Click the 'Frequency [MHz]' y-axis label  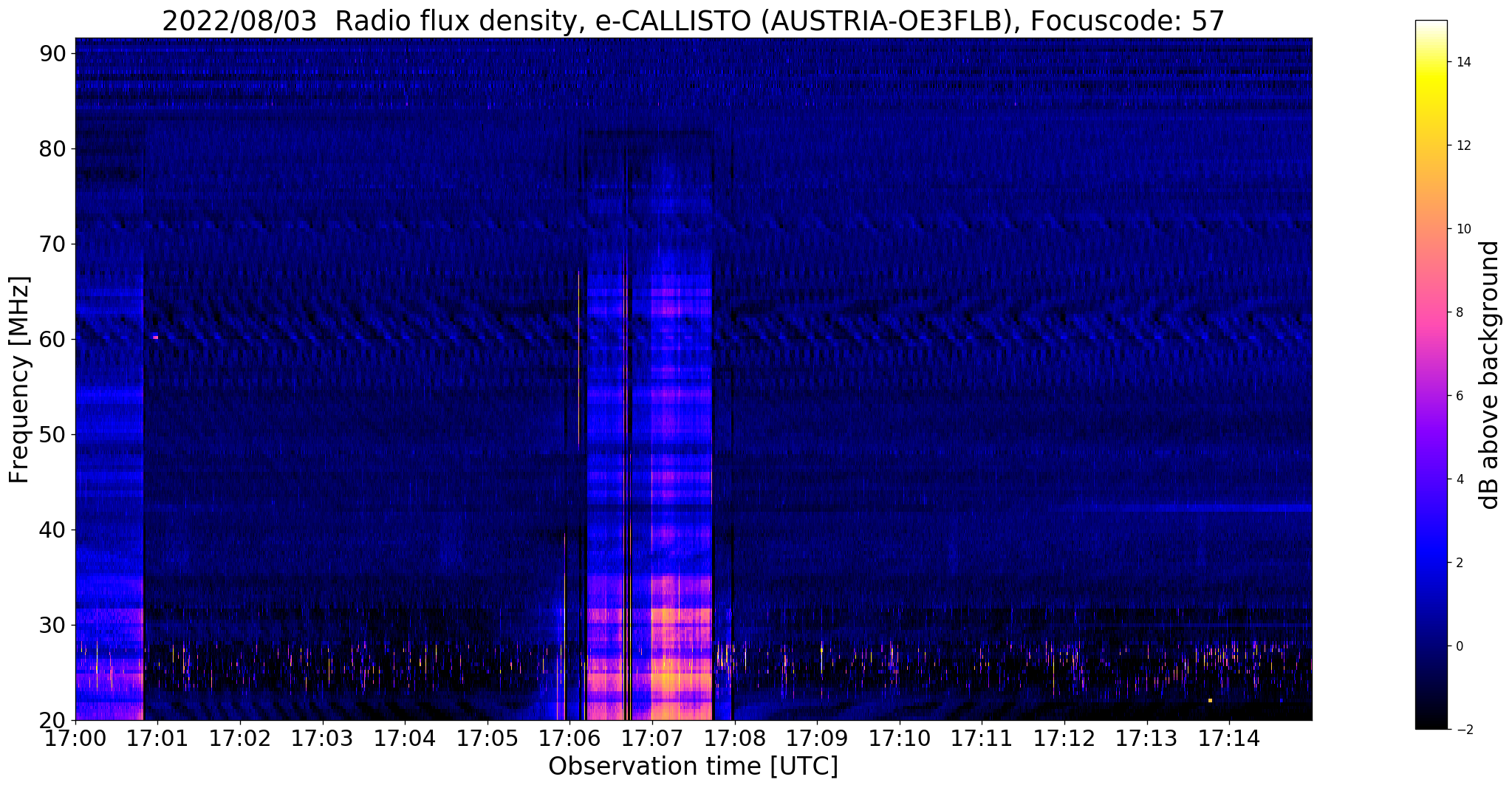19,380
